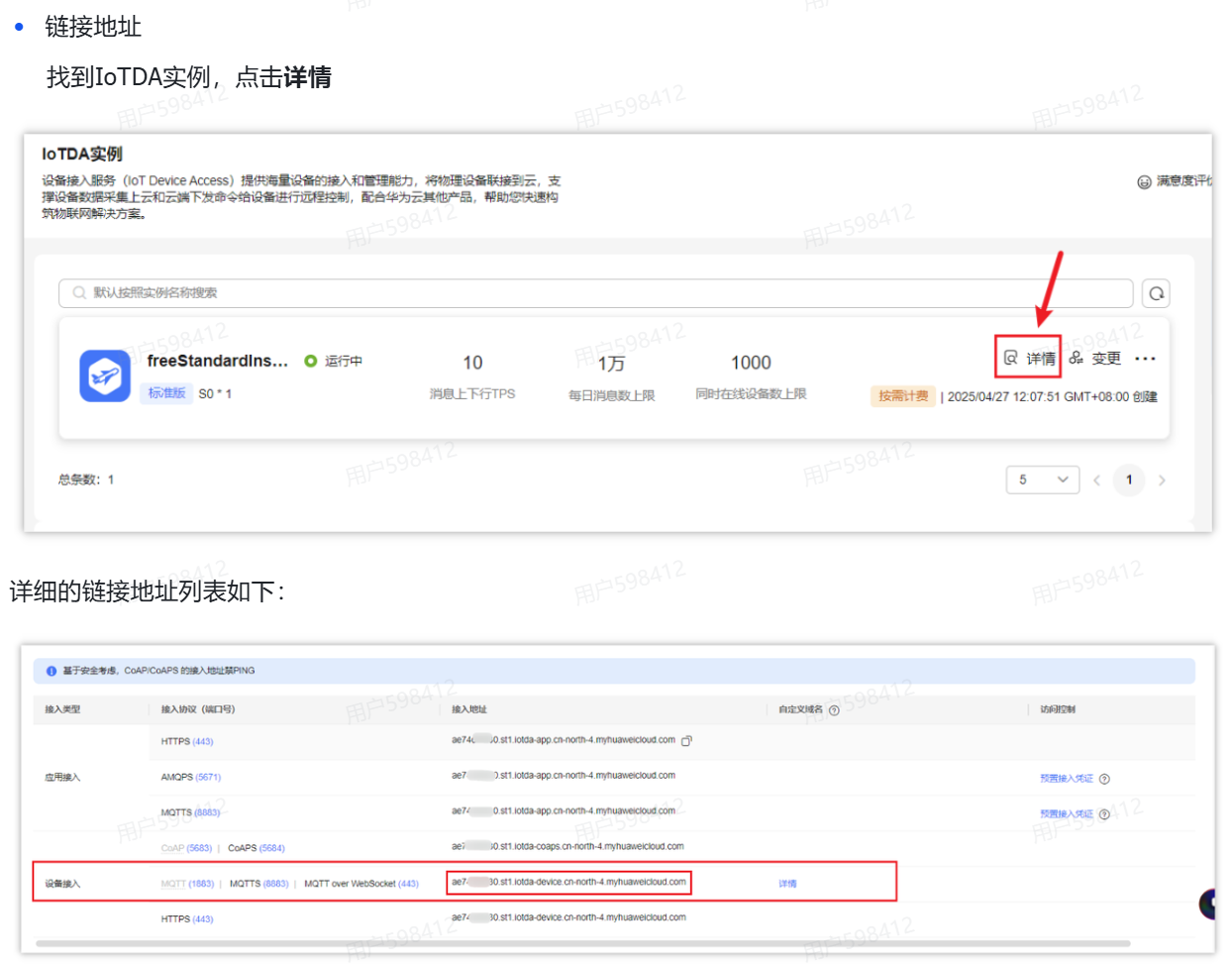Screen dimensions: 1232x966
Task: Click the iotda-coaps access address
Action: (567, 846)
